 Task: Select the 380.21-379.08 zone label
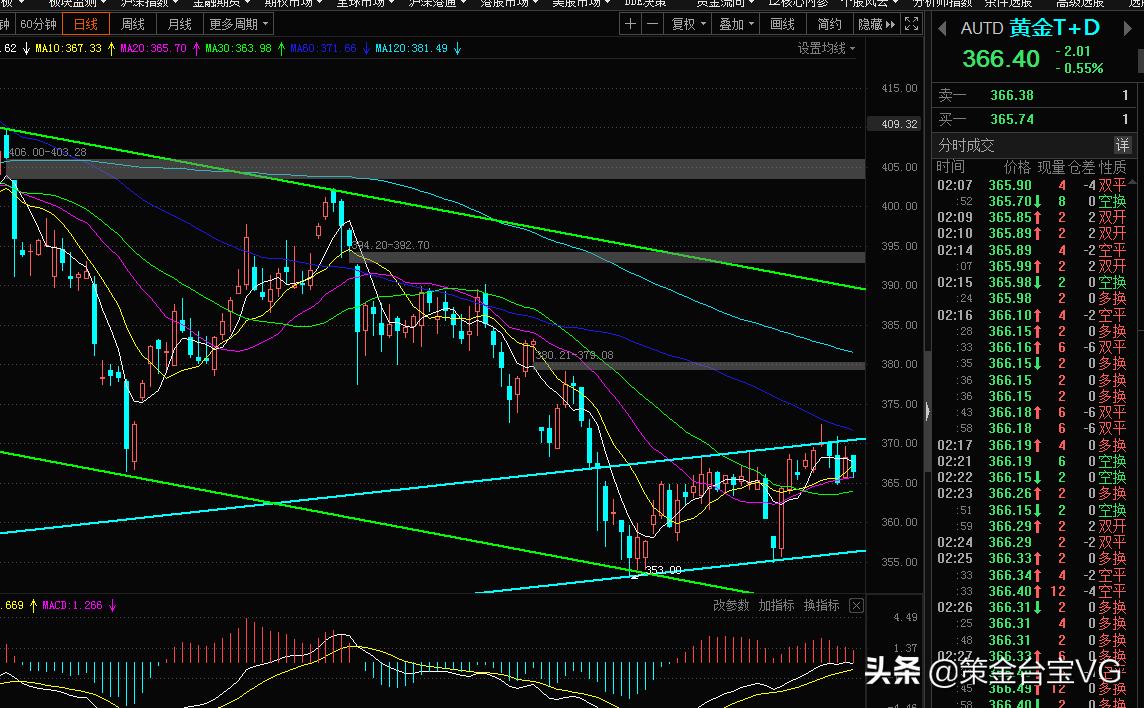(574, 355)
